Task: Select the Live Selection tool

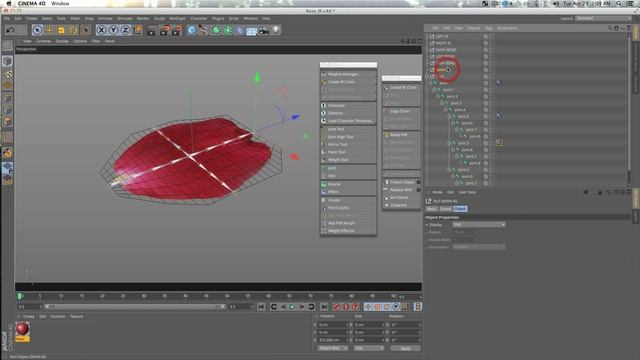Action: pyautogui.click(x=37, y=30)
